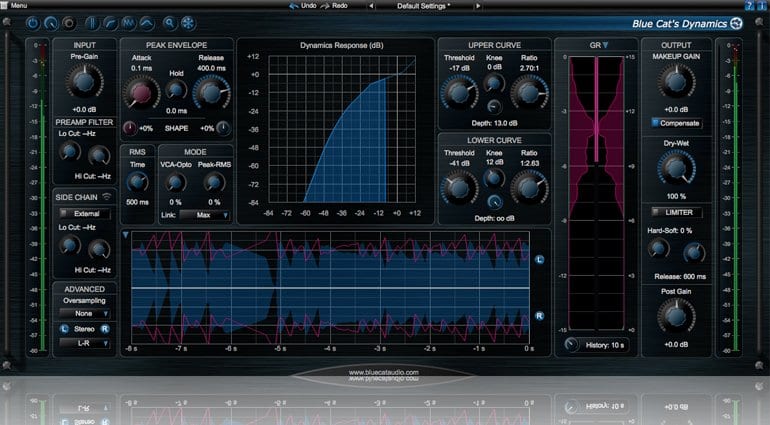Click the Hold knob

click(176, 90)
